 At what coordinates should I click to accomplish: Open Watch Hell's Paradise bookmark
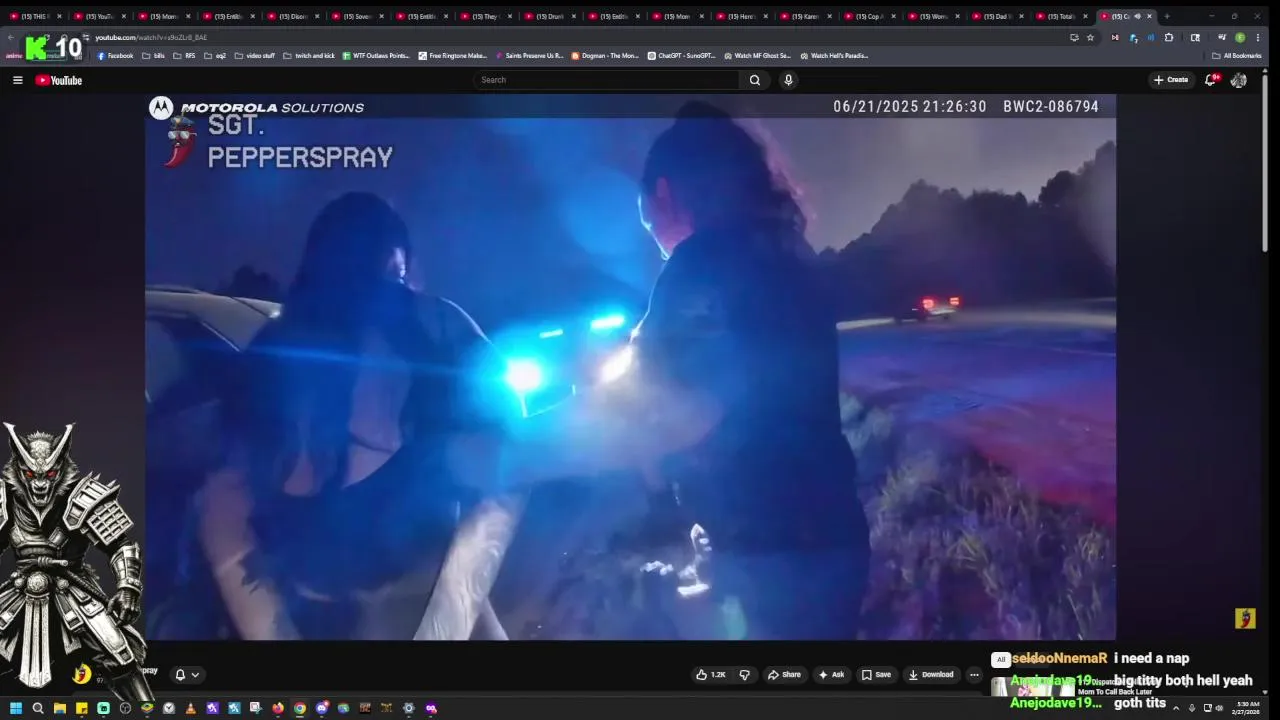click(x=834, y=56)
